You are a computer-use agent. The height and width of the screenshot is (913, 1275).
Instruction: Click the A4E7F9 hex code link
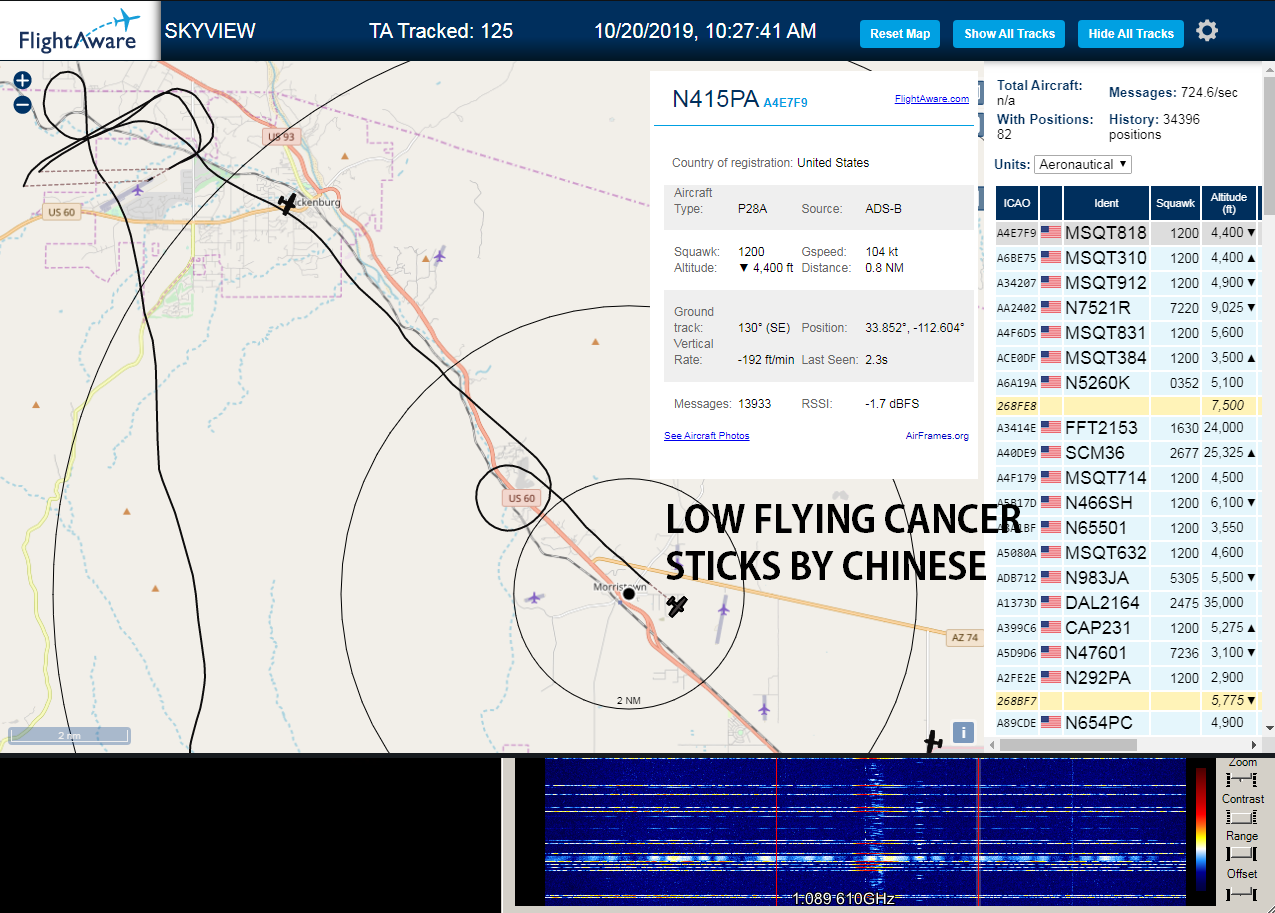tap(785, 102)
